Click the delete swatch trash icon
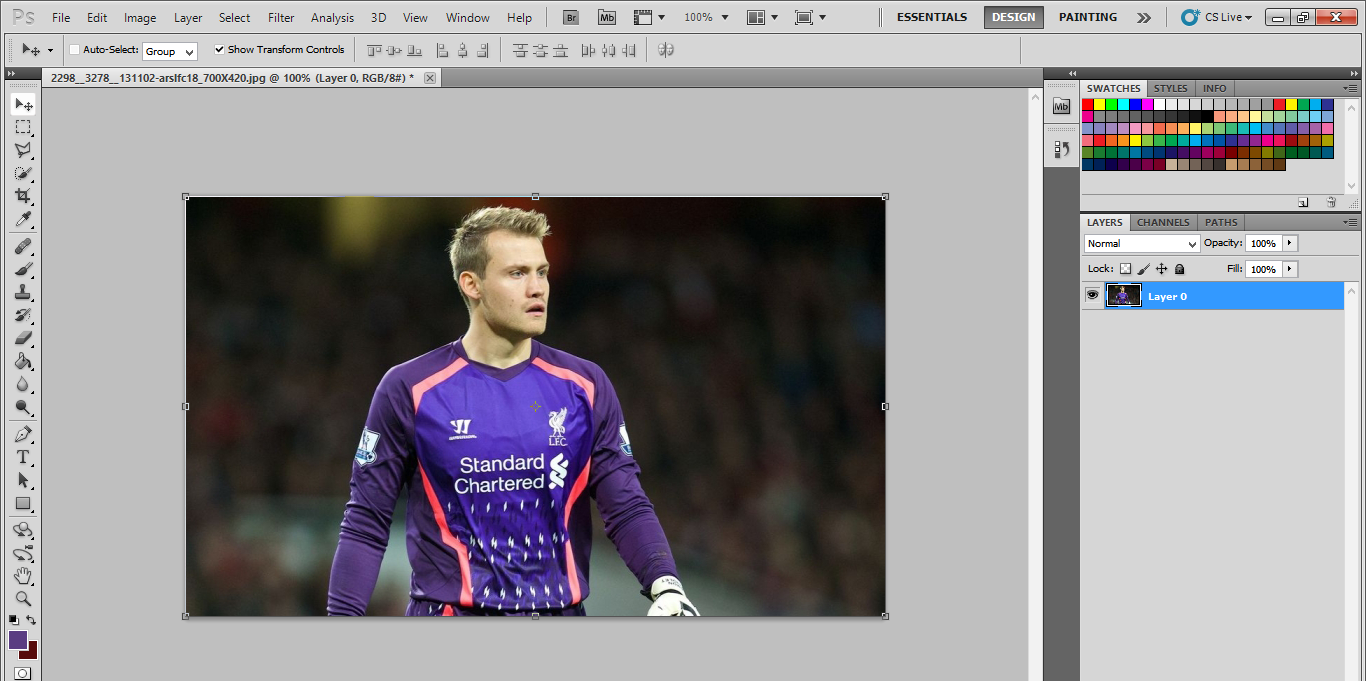This screenshot has height=681, width=1366. point(1330,202)
